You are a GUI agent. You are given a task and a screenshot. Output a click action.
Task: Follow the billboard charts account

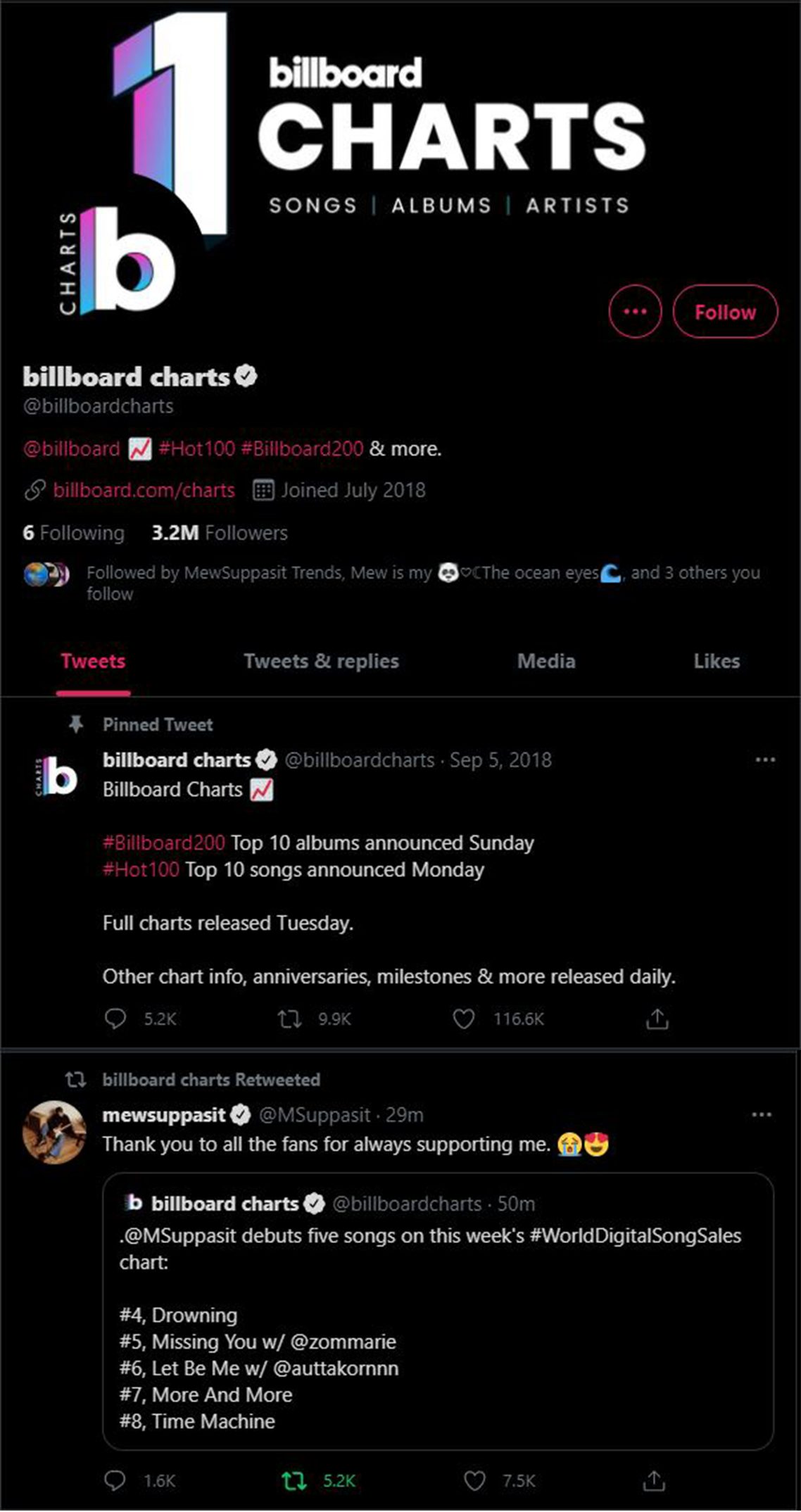[x=726, y=311]
